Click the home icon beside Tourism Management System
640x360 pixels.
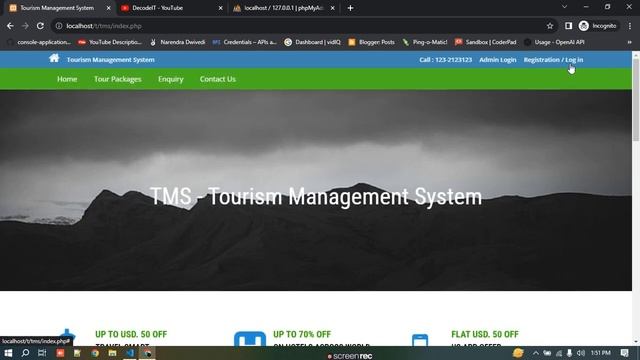coord(54,58)
